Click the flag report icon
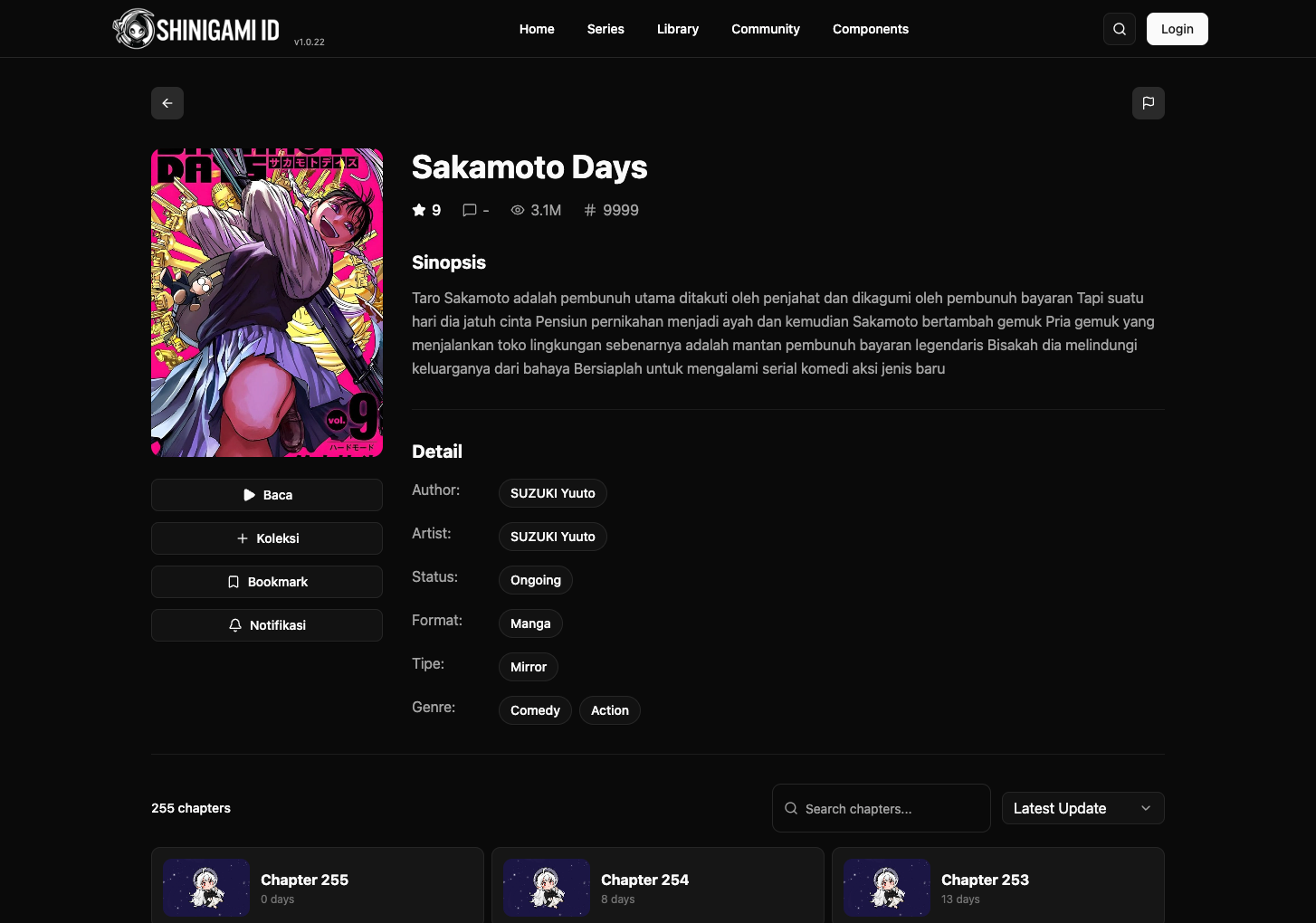Screen dimensions: 1316x923 click(x=1148, y=103)
